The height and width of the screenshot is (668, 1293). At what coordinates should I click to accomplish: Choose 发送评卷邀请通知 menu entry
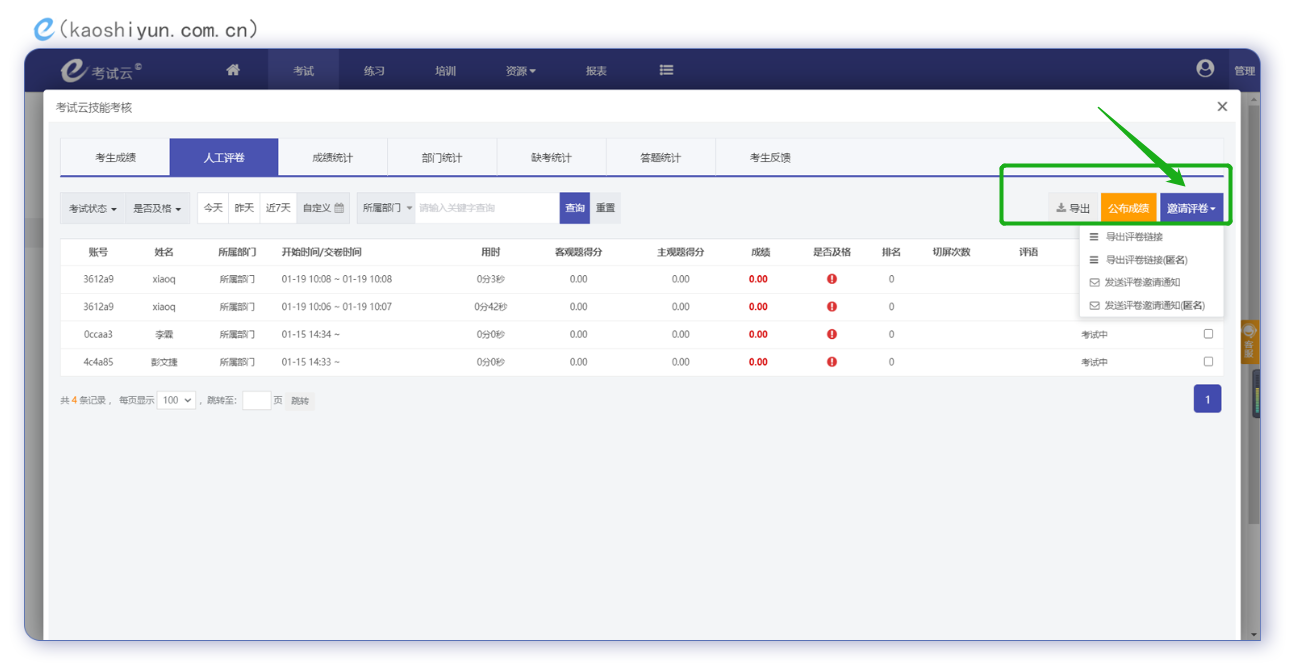click(1141, 283)
